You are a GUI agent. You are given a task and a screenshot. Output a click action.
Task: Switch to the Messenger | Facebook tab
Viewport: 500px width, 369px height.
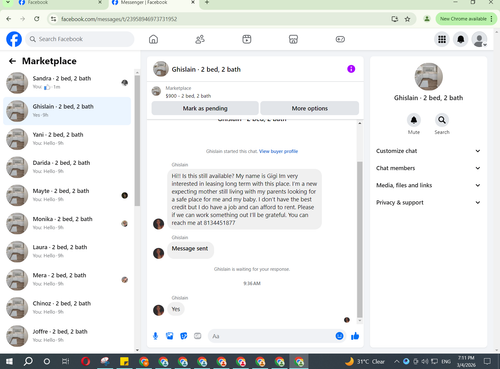(153, 3)
